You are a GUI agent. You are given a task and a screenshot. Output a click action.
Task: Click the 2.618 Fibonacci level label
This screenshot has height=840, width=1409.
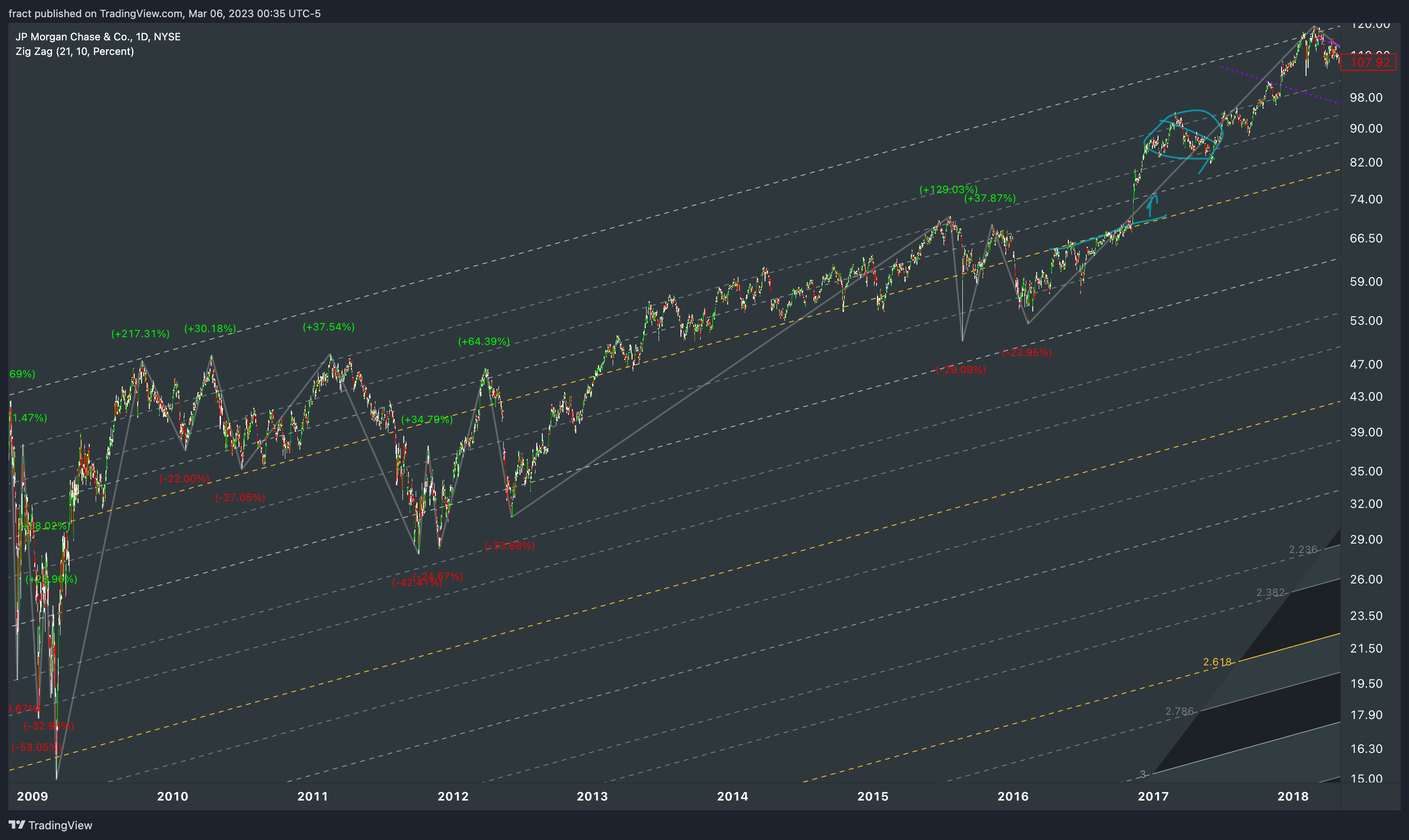(1217, 662)
